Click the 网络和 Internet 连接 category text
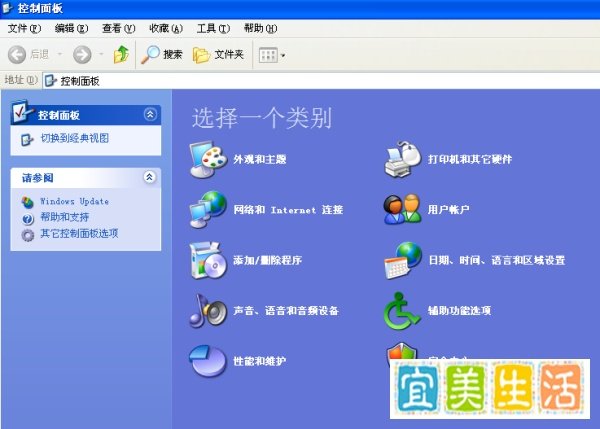 (x=288, y=209)
